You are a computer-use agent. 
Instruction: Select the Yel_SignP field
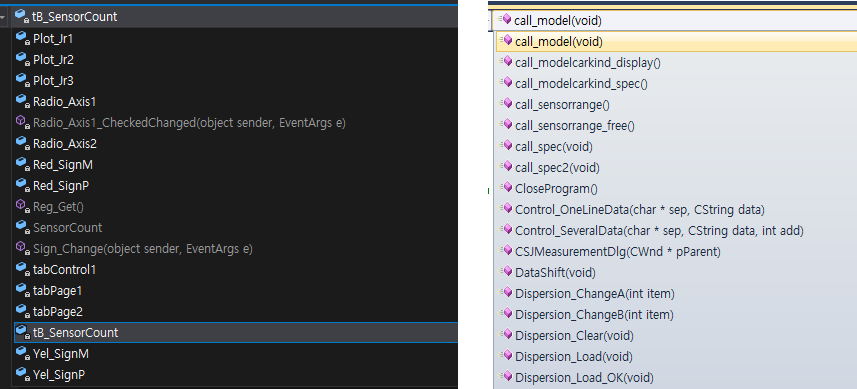coord(59,375)
